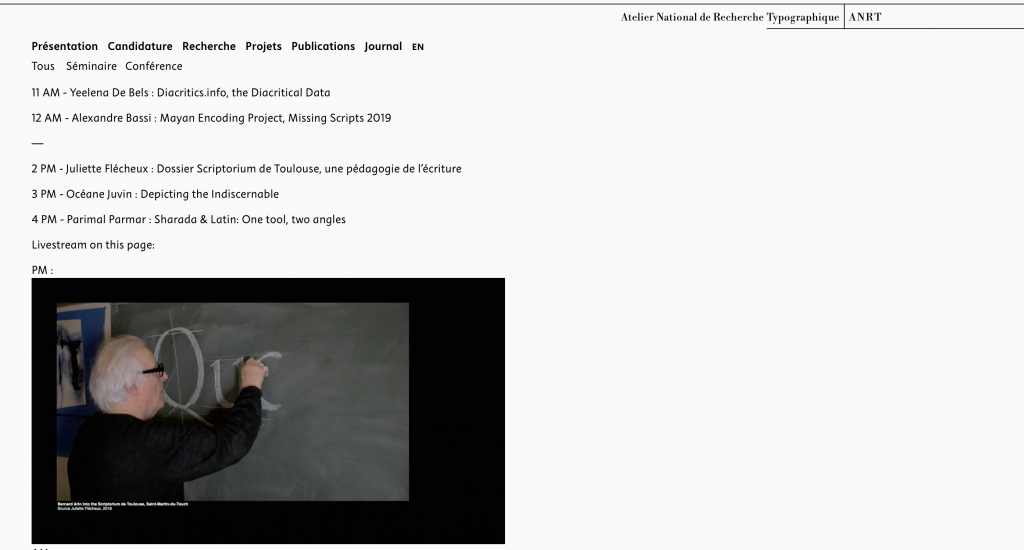Filter journal by Séminaire
1024x550 pixels.
(x=91, y=66)
